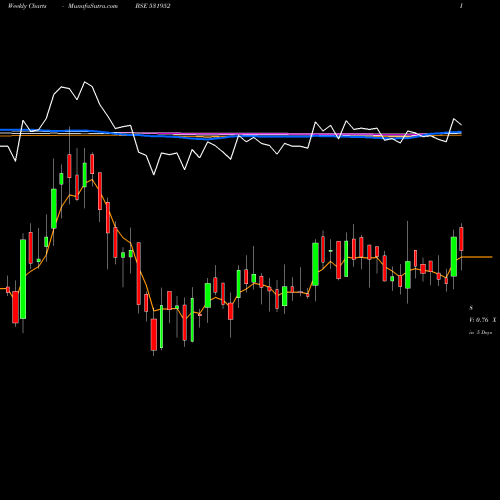Image resolution: width=500 pixels, height=500 pixels.
Task: Click the flat orange line extending past the last candle
Action: coord(477,257)
